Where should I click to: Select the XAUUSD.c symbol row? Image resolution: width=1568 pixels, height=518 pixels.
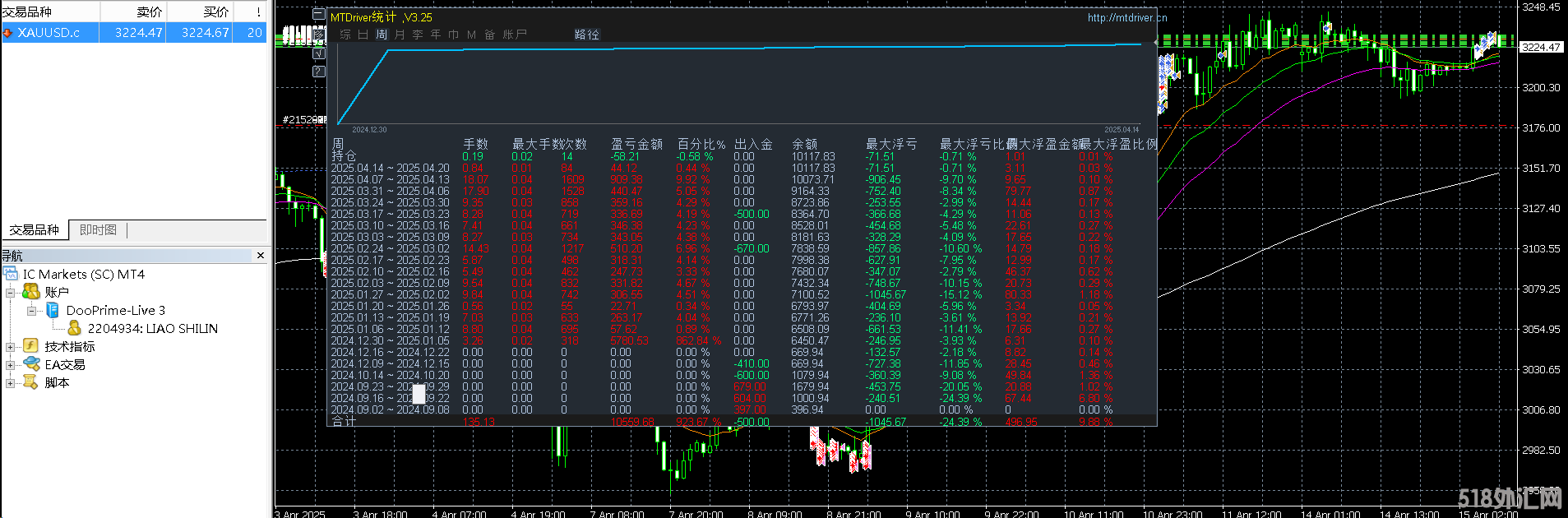tap(49, 33)
